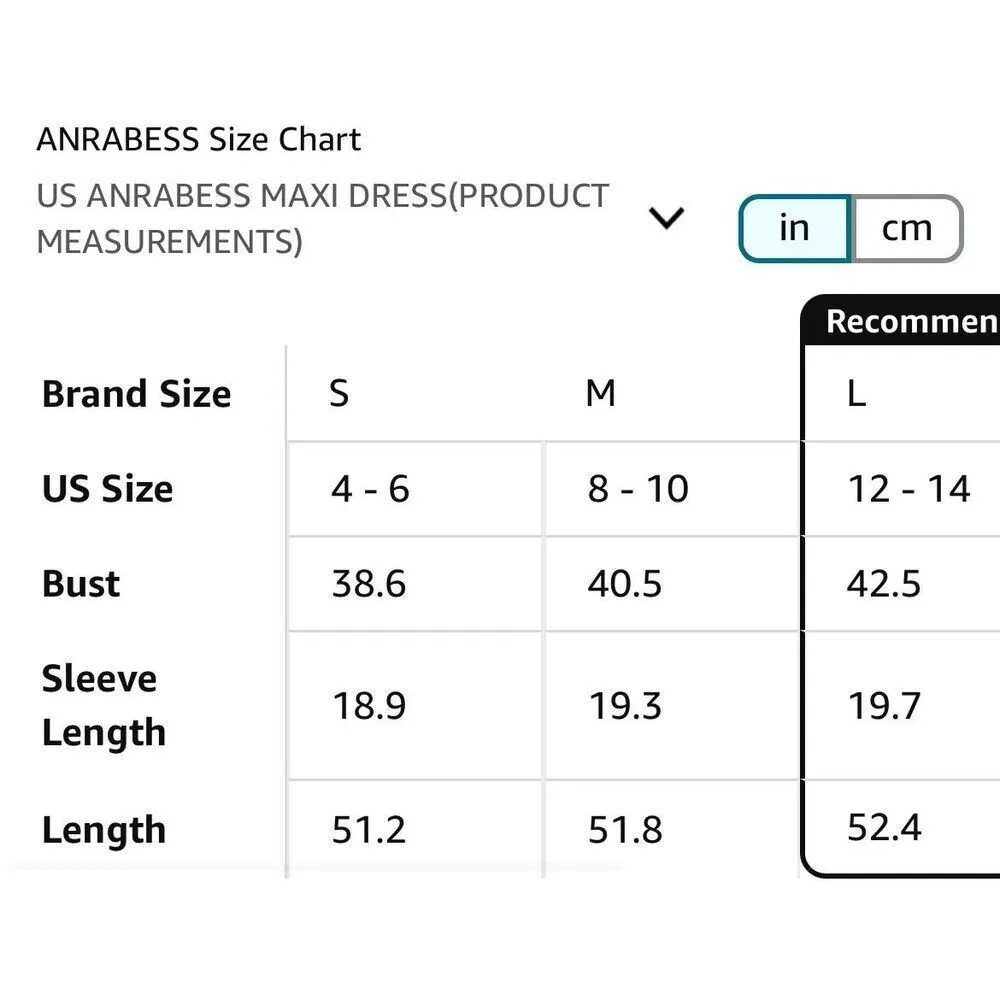The image size is (1000, 1000).
Task: Click the 51.2 length value
Action: pos(369,830)
